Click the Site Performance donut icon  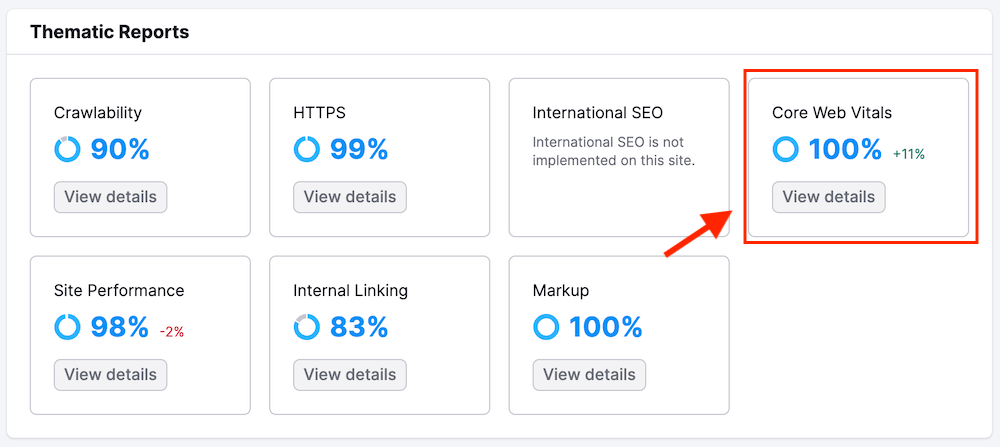point(67,327)
